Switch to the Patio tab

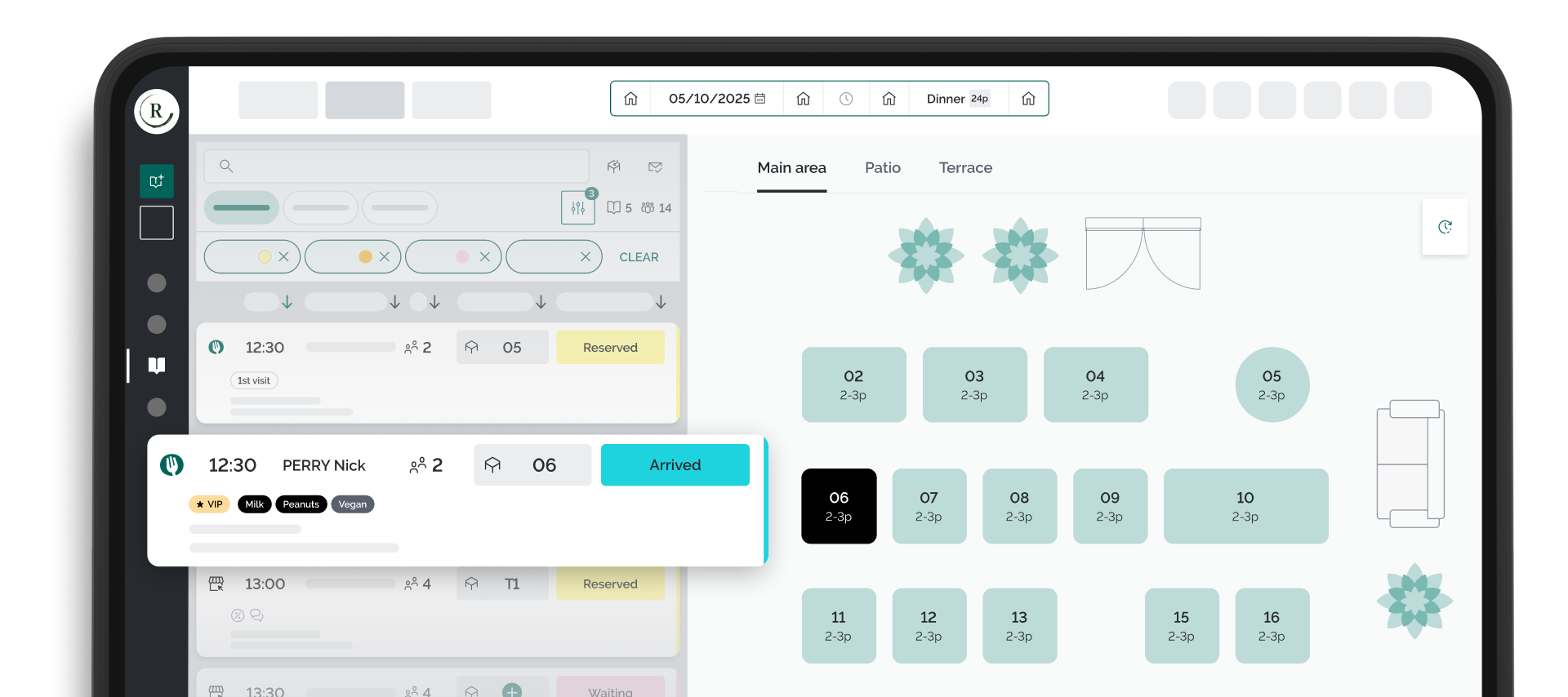tap(882, 167)
